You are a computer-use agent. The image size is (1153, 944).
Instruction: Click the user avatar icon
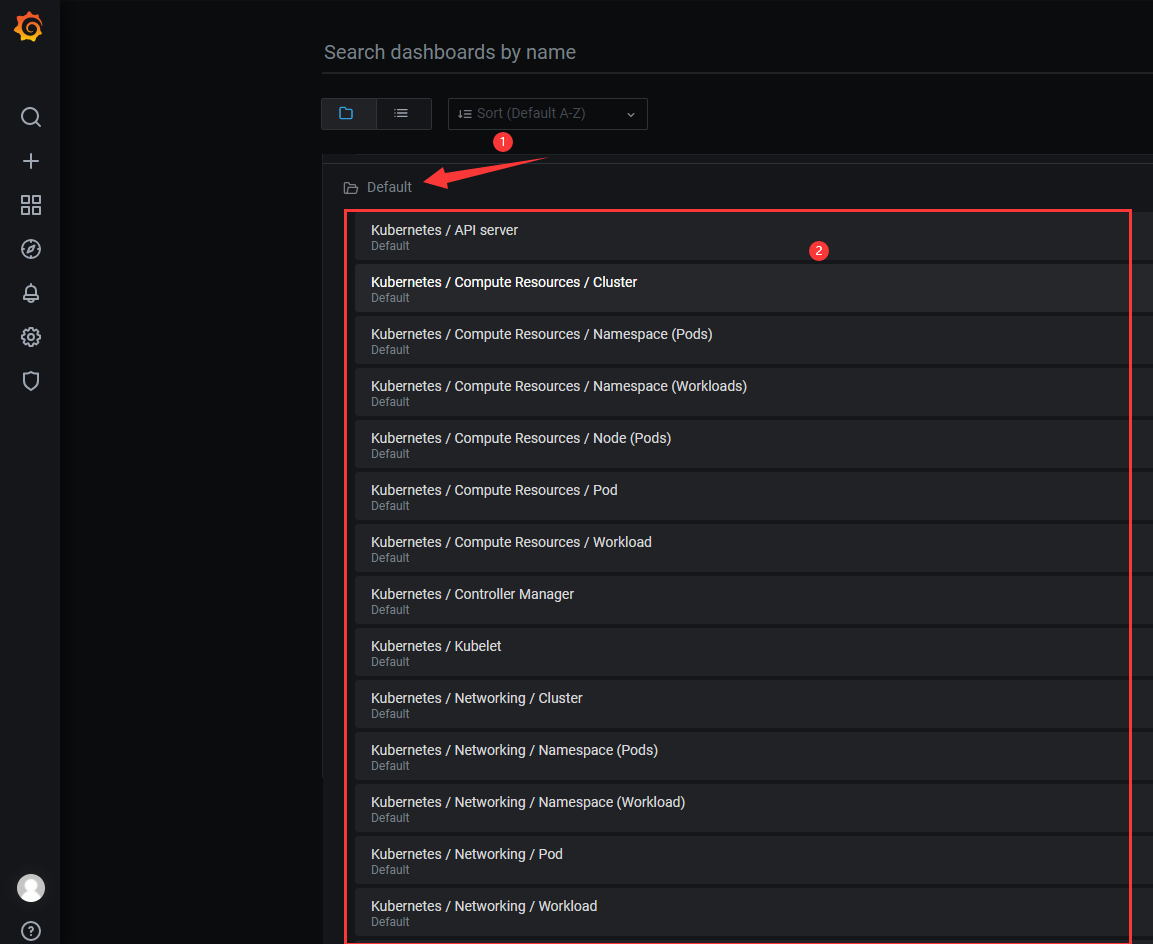point(31,888)
